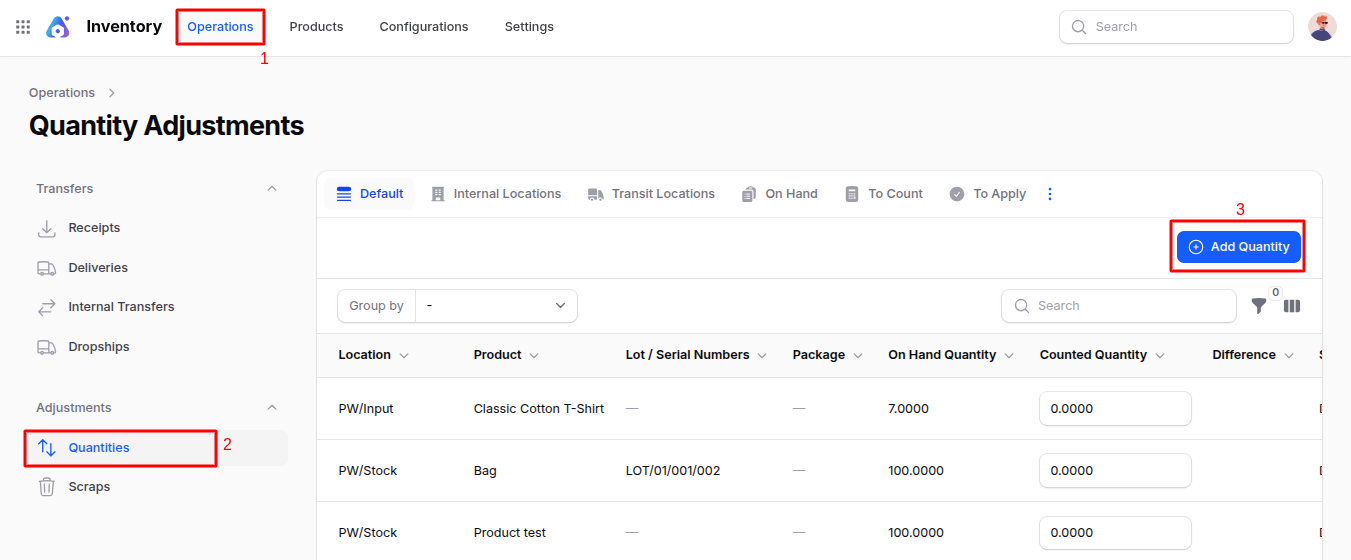
Task: Click the Operations breadcrumb link
Action: point(62,93)
